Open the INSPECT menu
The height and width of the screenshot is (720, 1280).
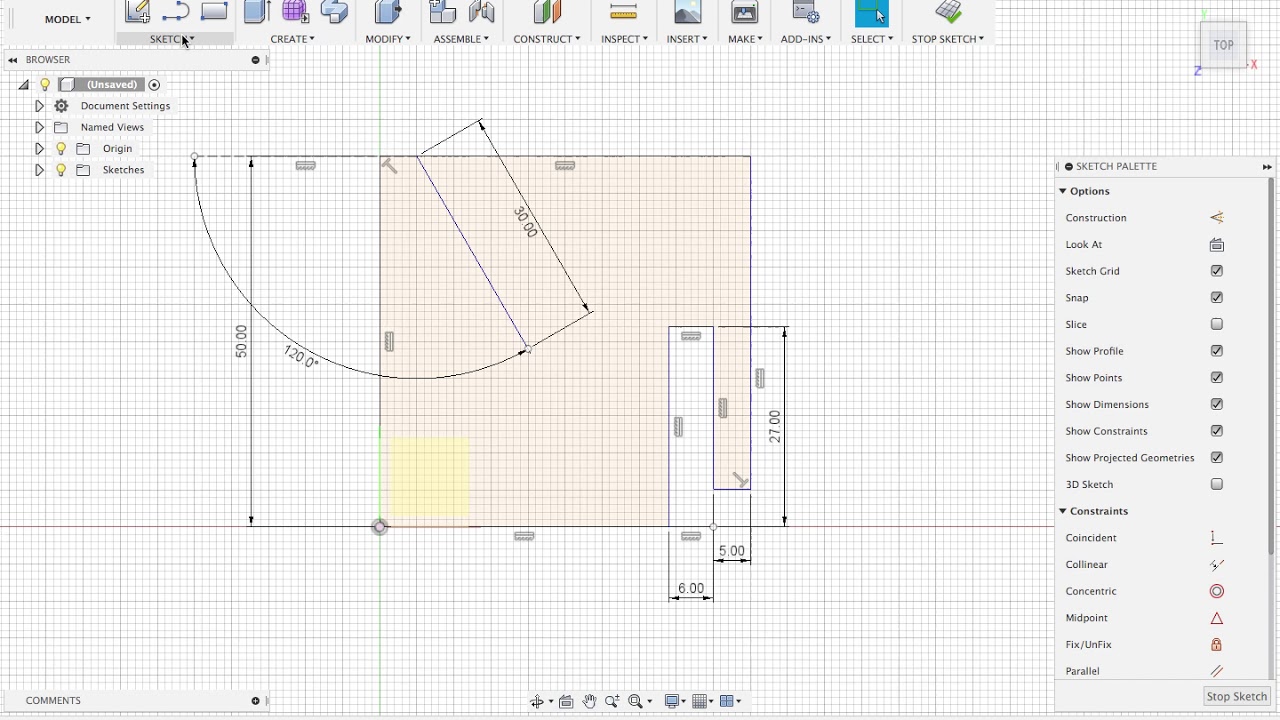point(624,39)
